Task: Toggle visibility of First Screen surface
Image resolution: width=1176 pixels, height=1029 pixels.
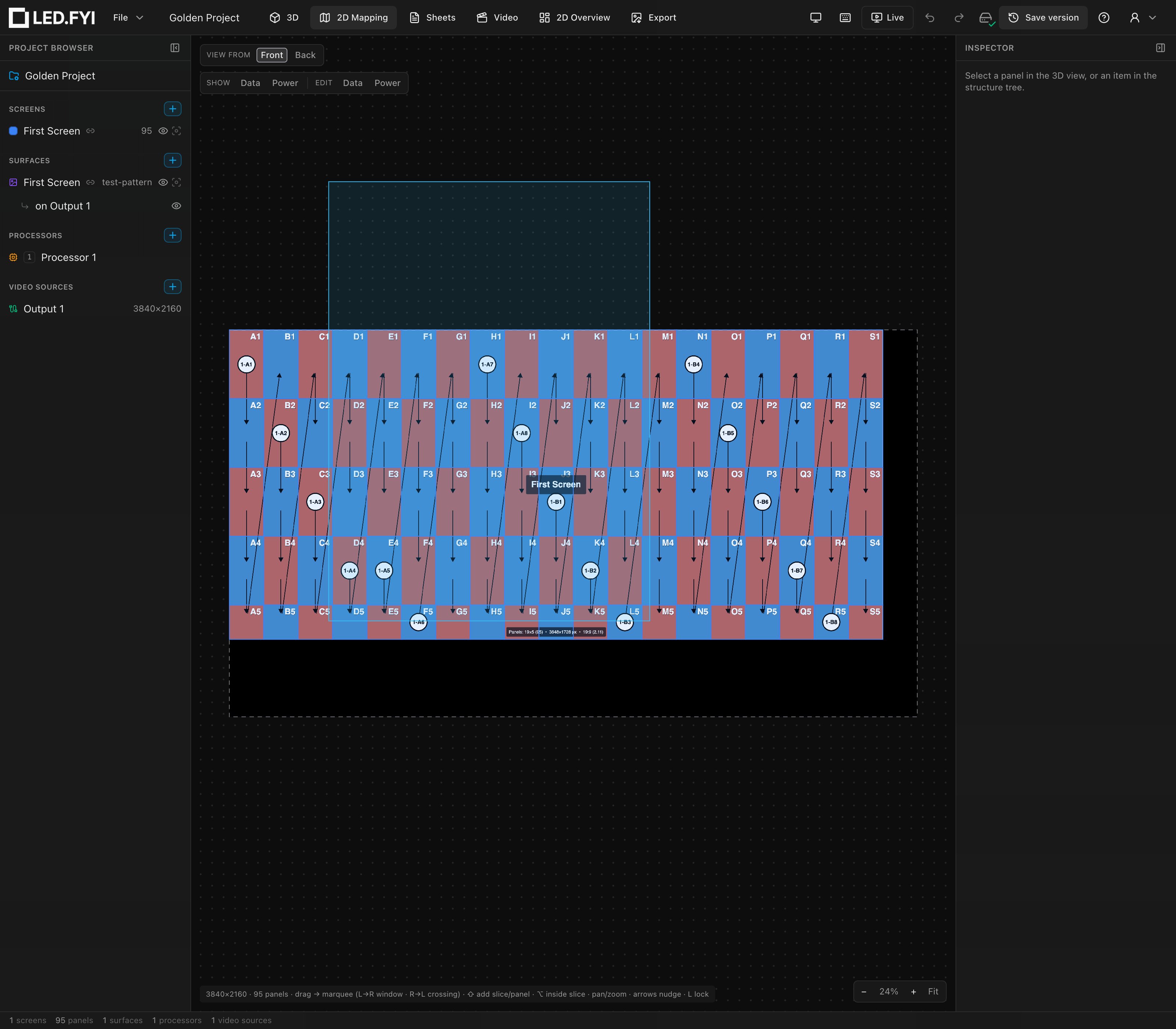Action: [163, 182]
